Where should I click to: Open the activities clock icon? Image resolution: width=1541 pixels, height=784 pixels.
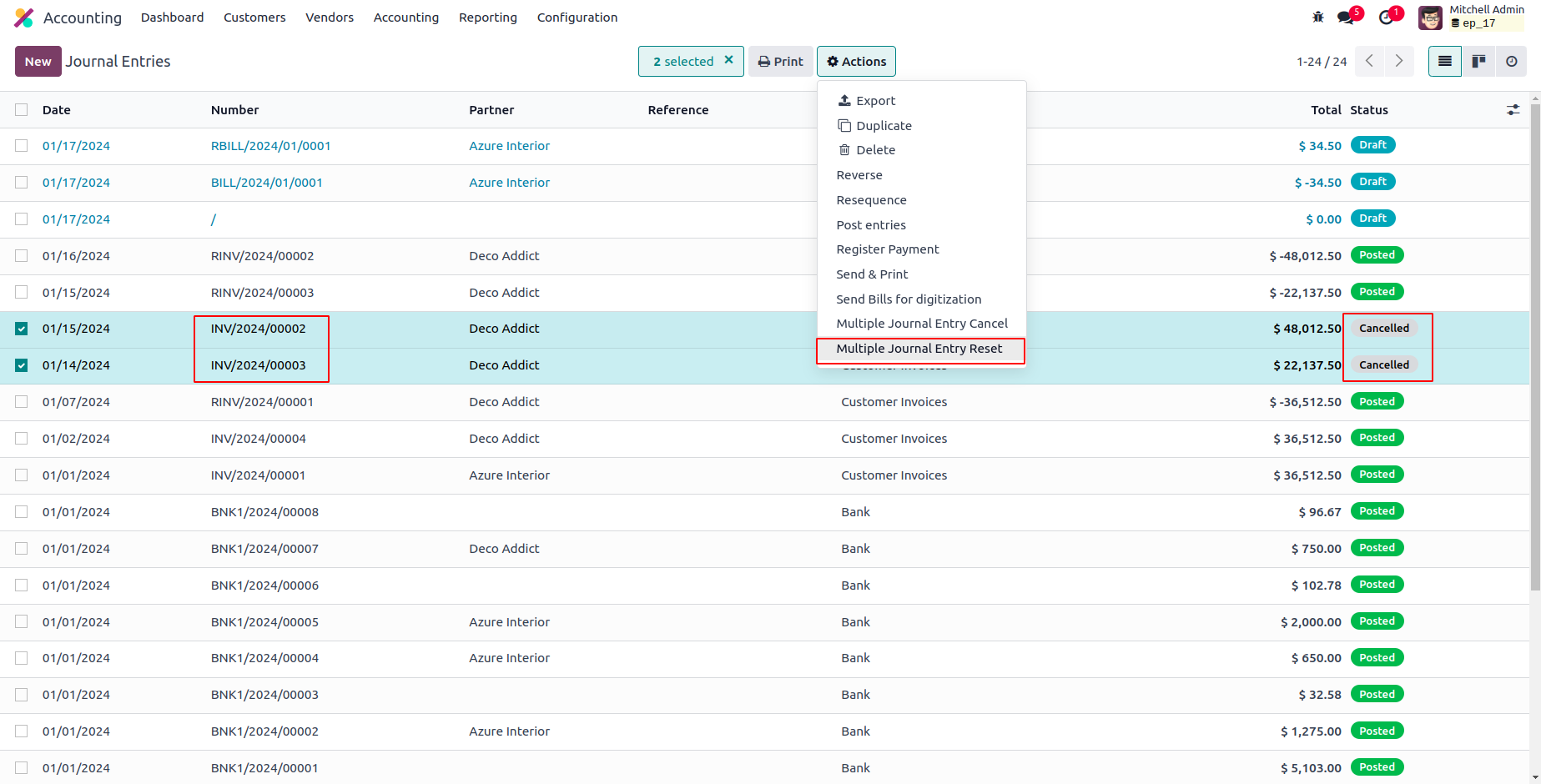click(1387, 17)
